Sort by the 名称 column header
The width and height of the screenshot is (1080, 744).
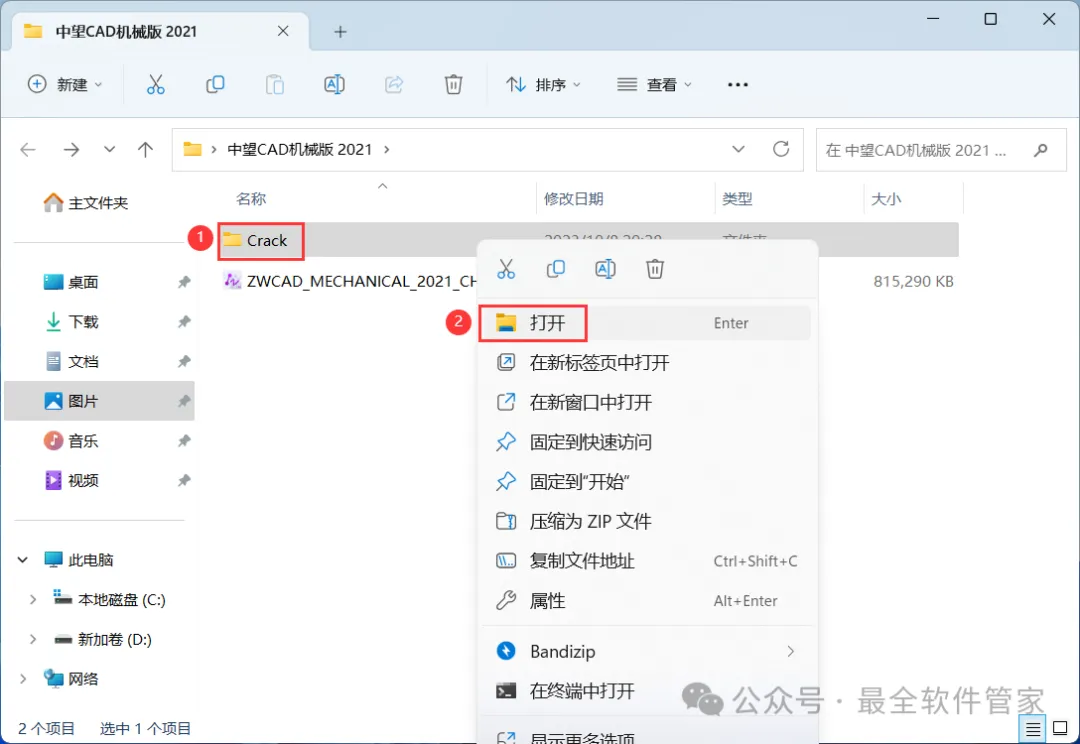coord(251,199)
